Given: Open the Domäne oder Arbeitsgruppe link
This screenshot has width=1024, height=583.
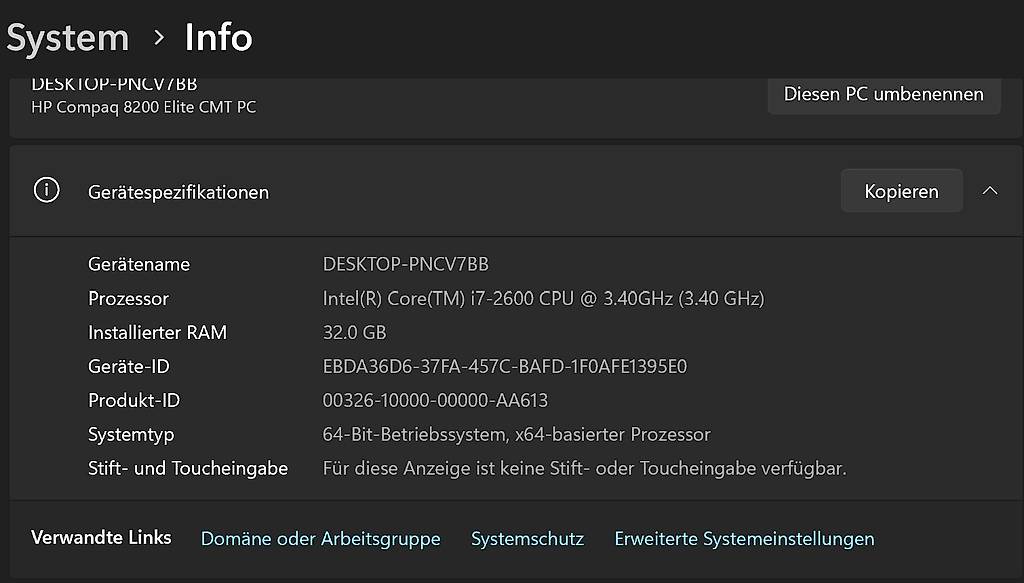Looking at the screenshot, I should [320, 539].
